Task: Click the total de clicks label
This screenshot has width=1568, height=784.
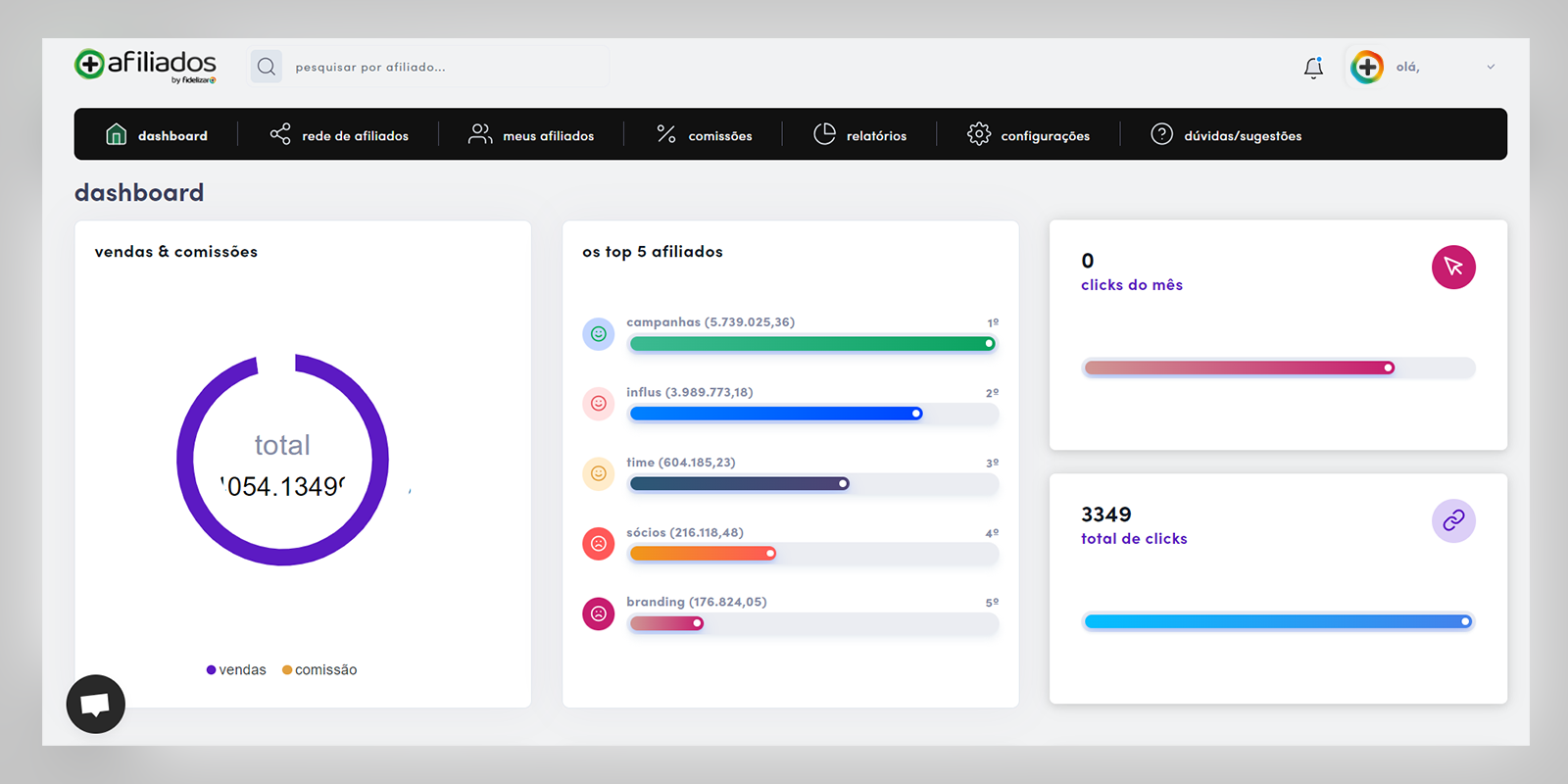Action: coord(1134,539)
